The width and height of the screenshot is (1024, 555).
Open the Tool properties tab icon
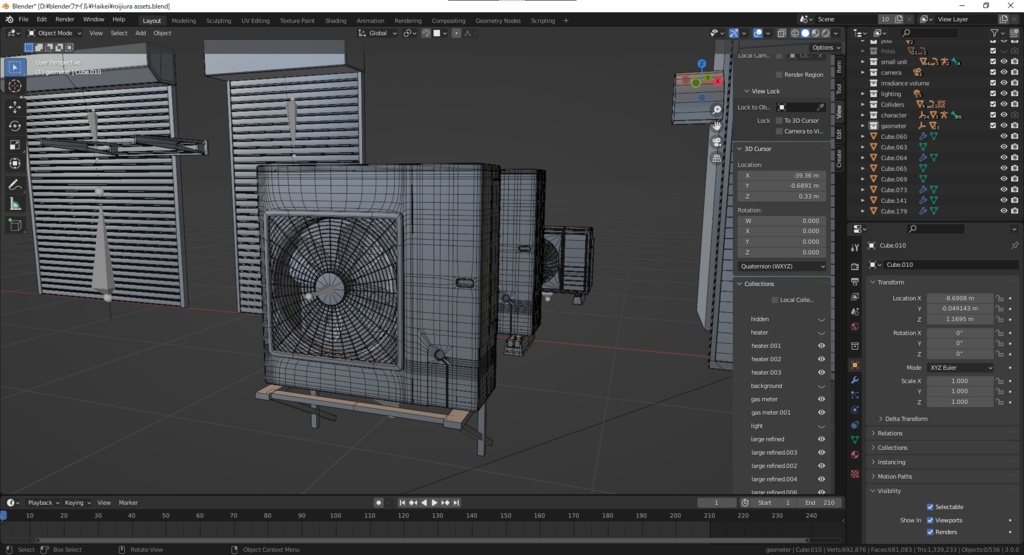(x=855, y=247)
